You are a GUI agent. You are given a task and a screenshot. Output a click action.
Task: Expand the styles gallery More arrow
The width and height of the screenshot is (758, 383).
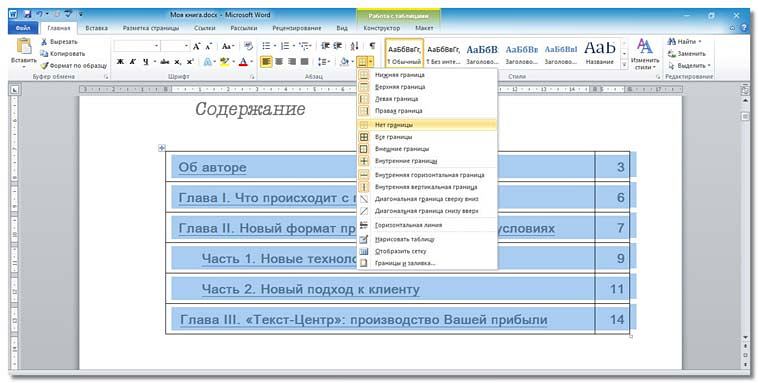coord(624,64)
